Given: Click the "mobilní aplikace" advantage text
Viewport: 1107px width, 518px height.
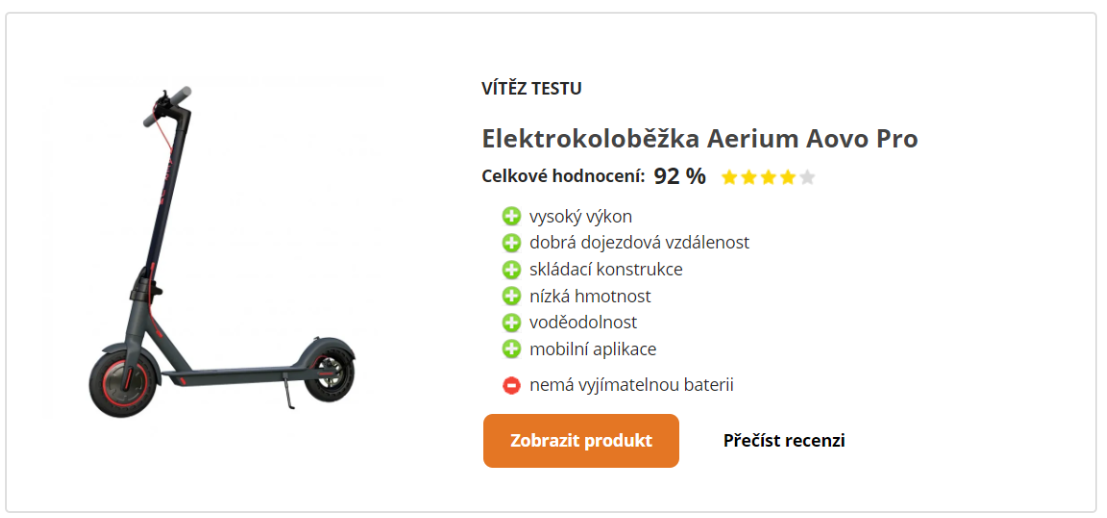Looking at the screenshot, I should click(x=592, y=349).
